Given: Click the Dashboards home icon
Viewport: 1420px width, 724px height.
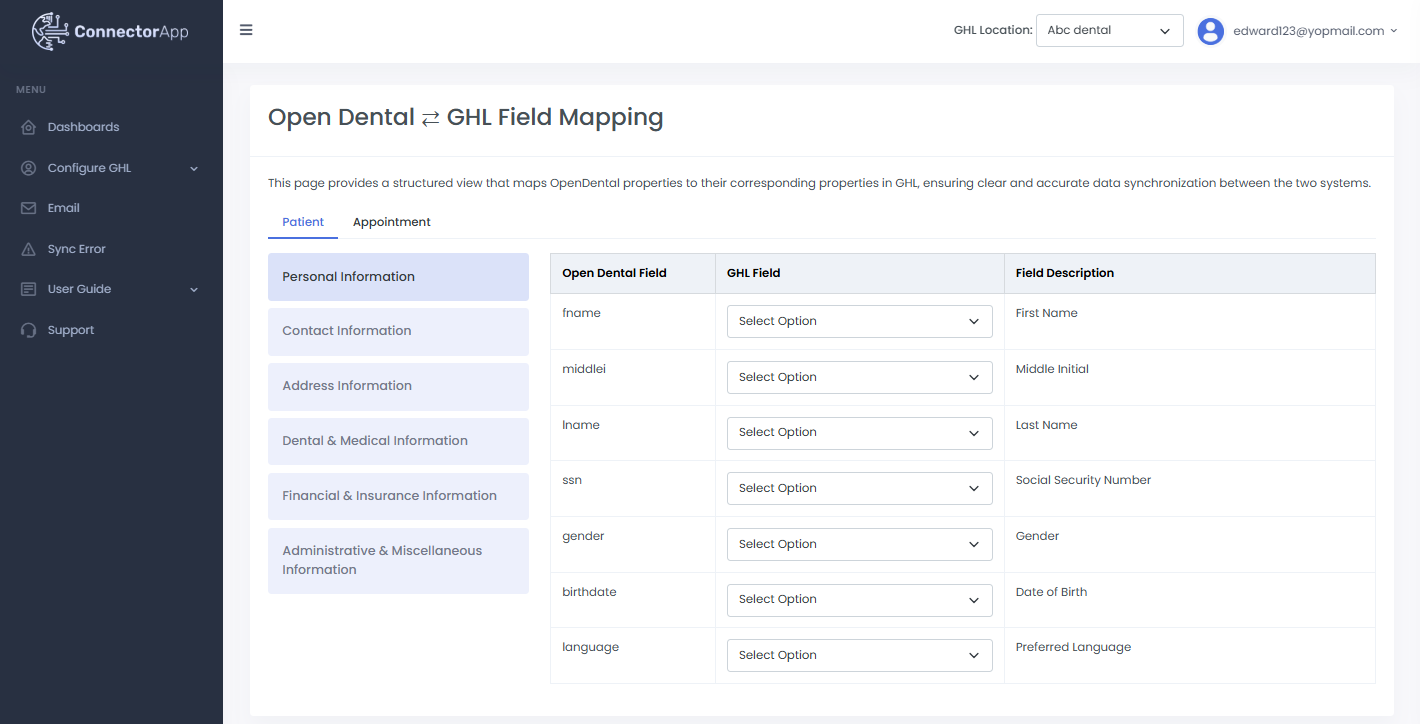Looking at the screenshot, I should point(28,127).
